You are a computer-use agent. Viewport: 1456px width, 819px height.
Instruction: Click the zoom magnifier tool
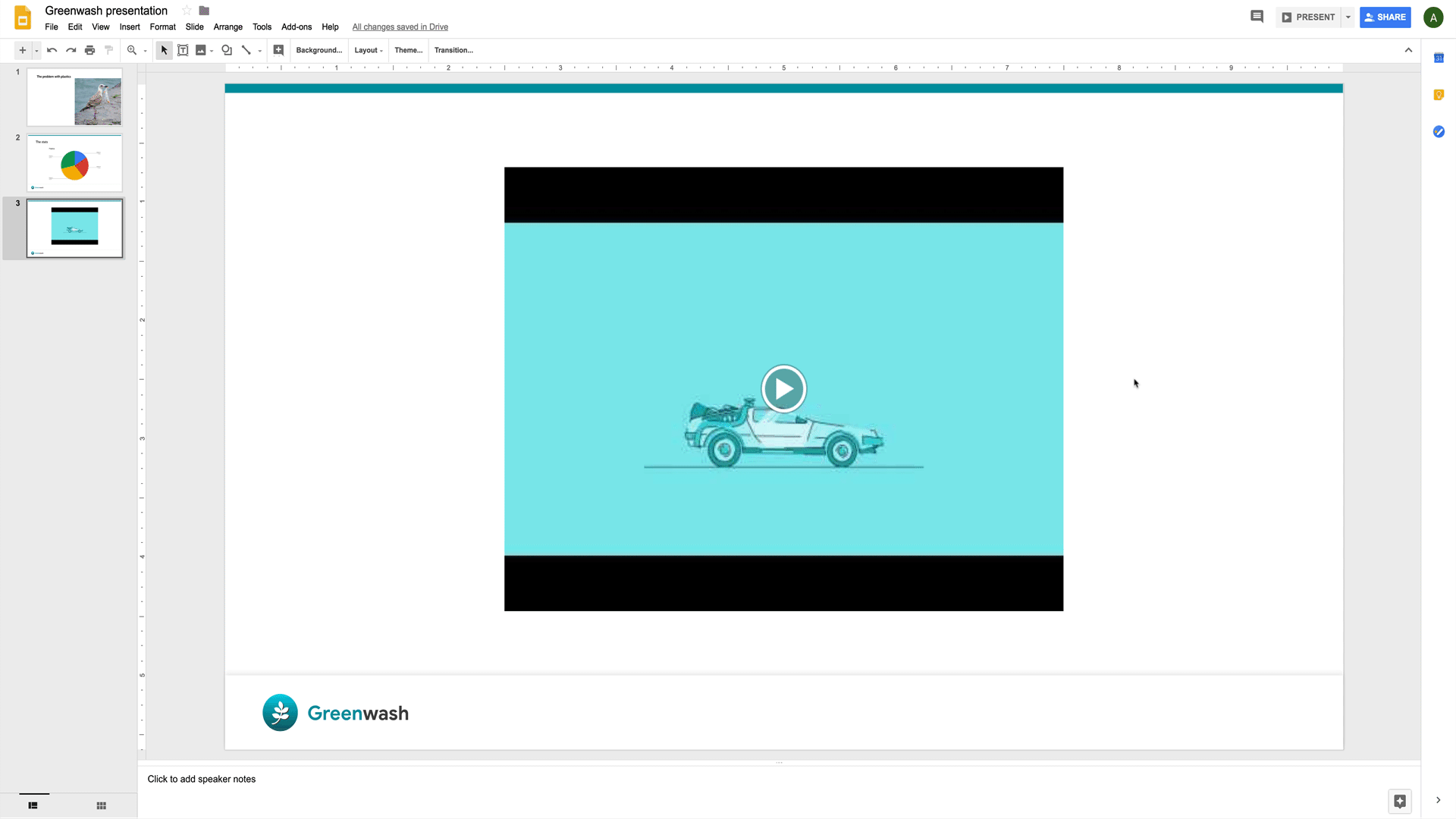132,50
